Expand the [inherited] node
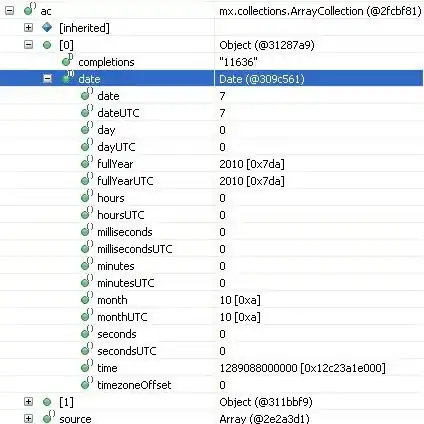The image size is (424, 424). [x=29, y=28]
